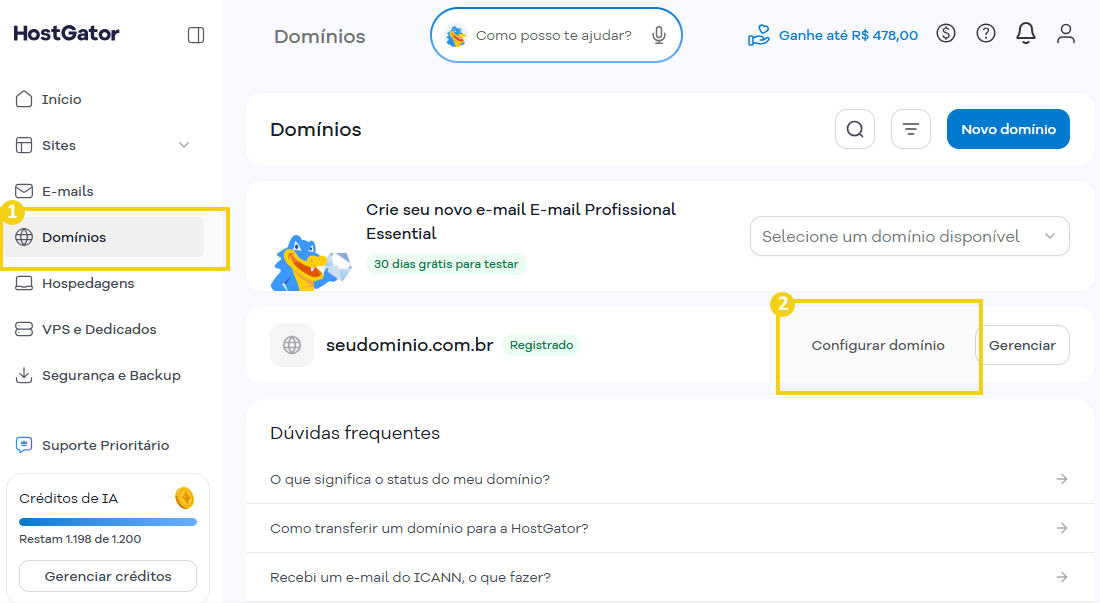Open the billing dollar icon
1100x603 pixels.
(x=946, y=33)
